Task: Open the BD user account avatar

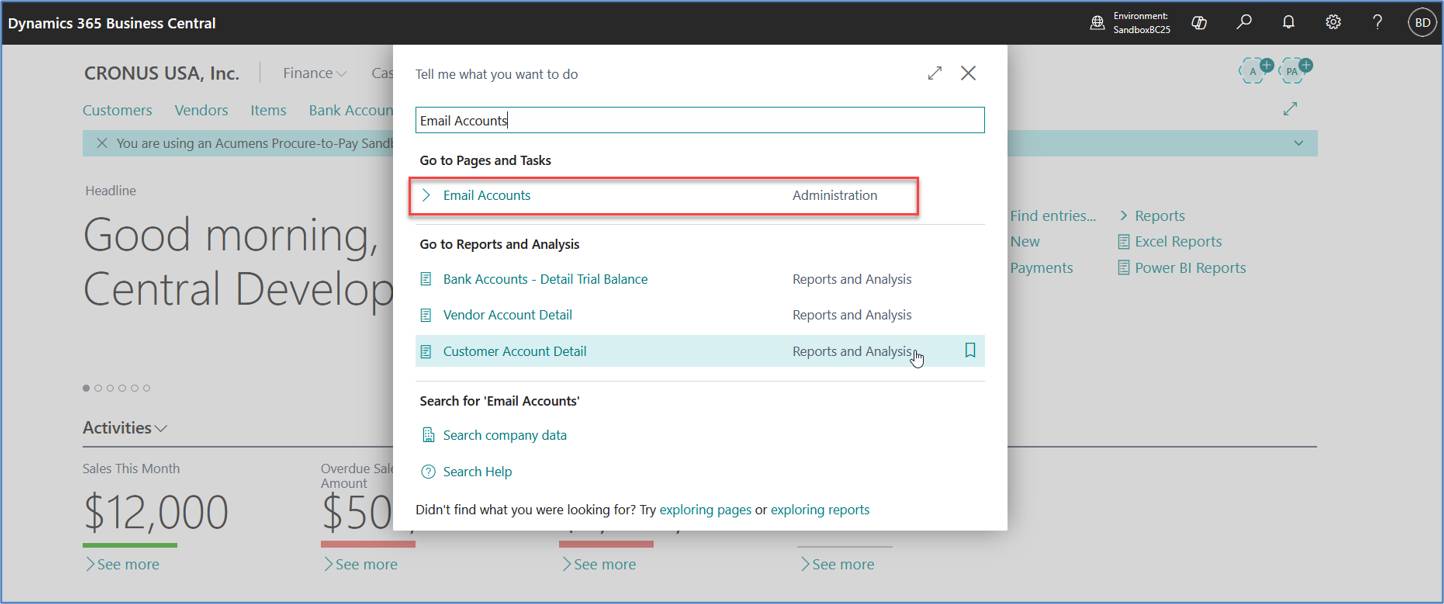Action: coord(1422,22)
